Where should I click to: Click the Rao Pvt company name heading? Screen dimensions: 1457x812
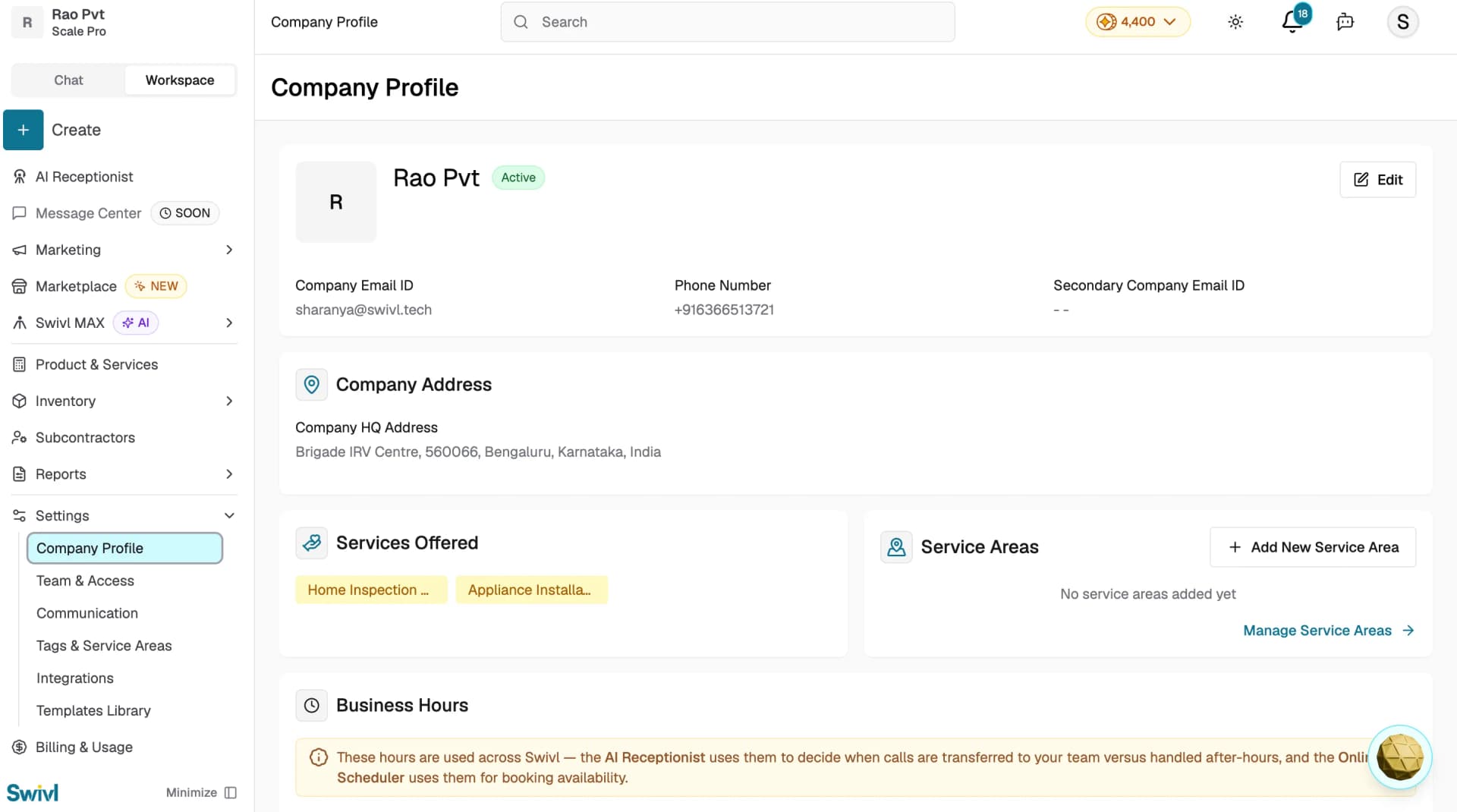436,178
